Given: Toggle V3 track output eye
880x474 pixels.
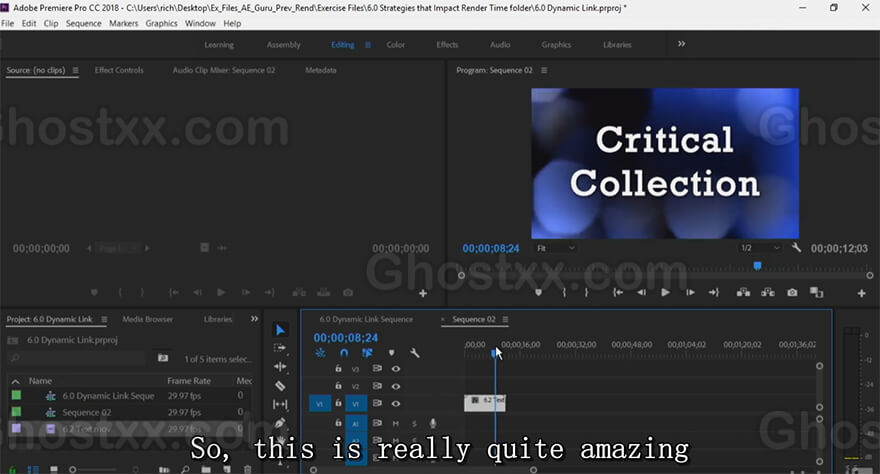Looking at the screenshot, I should click(x=396, y=369).
